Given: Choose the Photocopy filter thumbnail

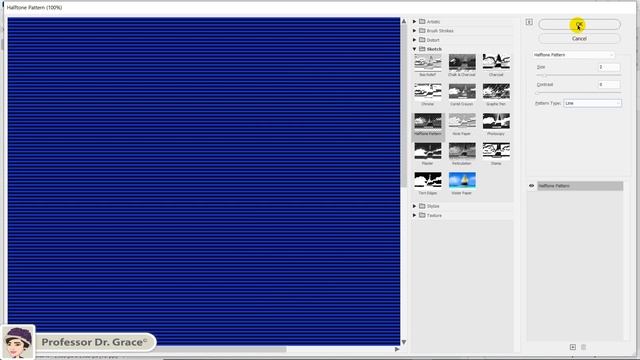Looking at the screenshot, I should coord(496,121).
